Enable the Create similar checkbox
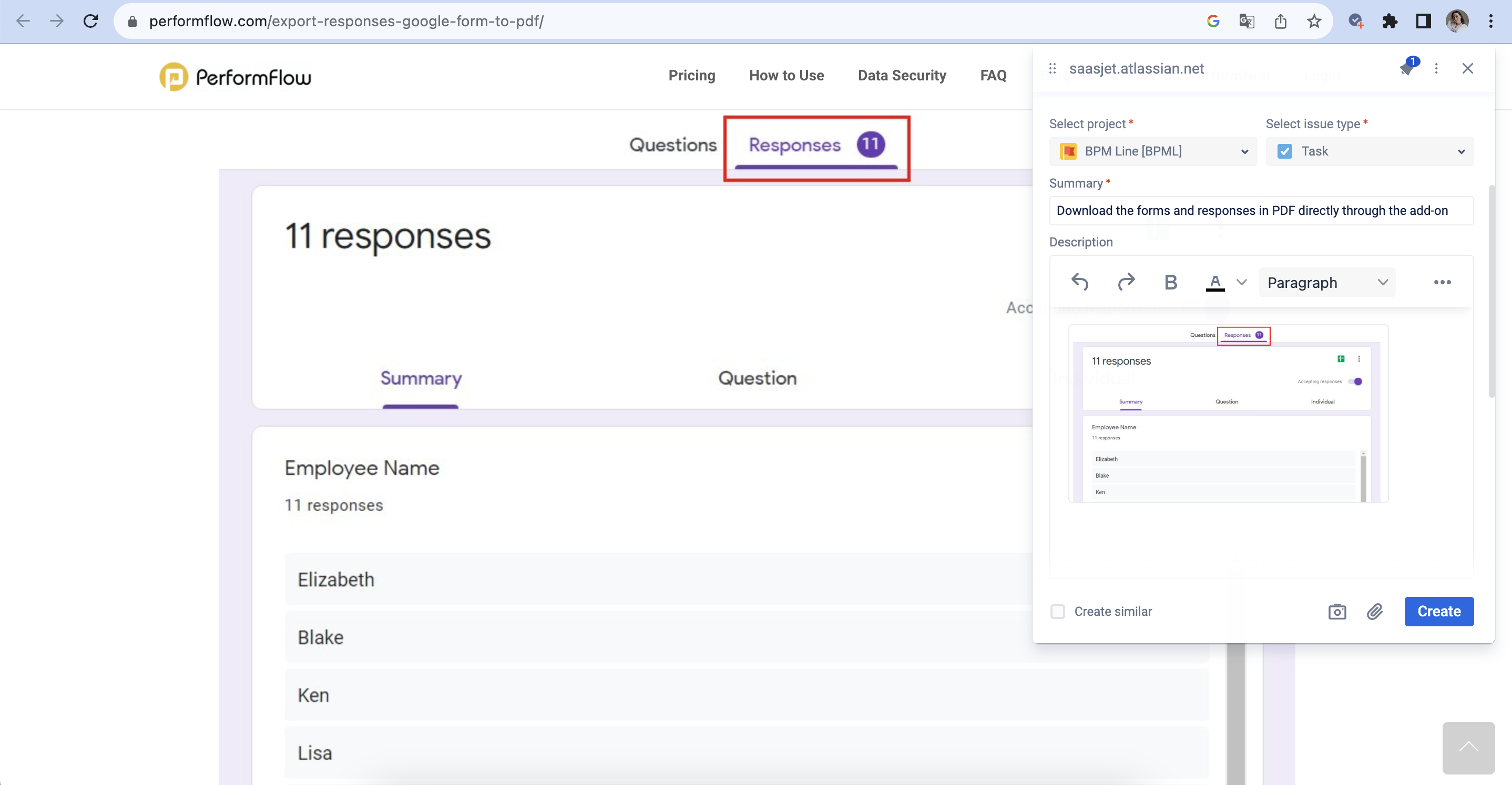 1058,611
